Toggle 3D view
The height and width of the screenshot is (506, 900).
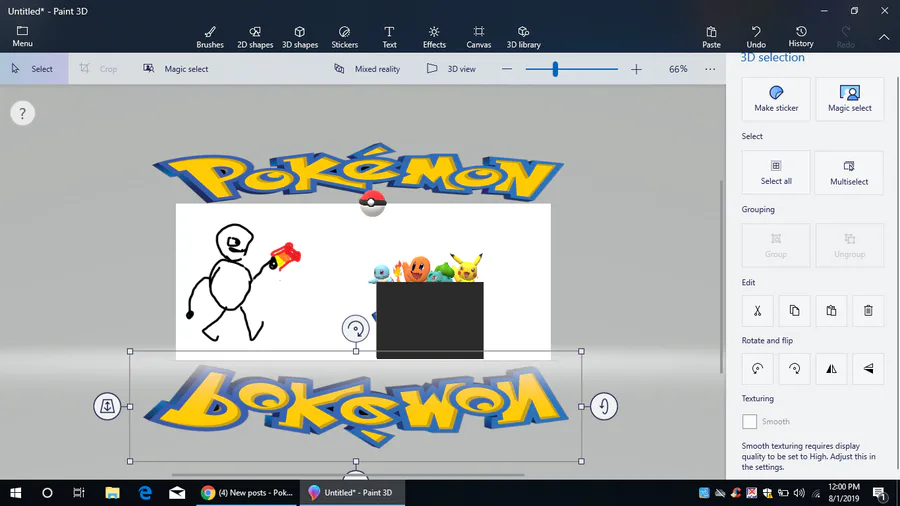click(x=451, y=69)
